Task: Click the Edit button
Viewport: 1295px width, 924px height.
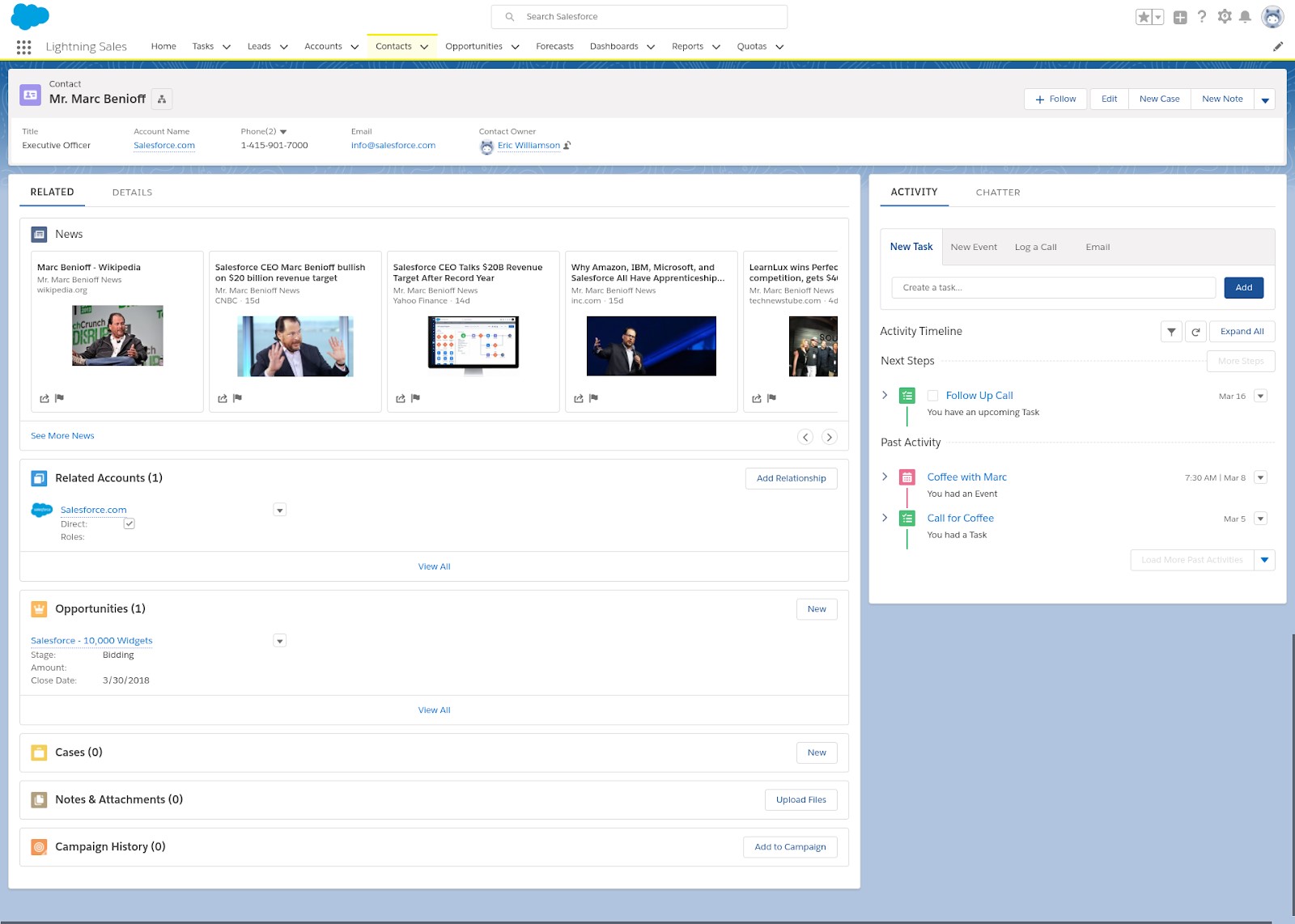Action: 1110,100
